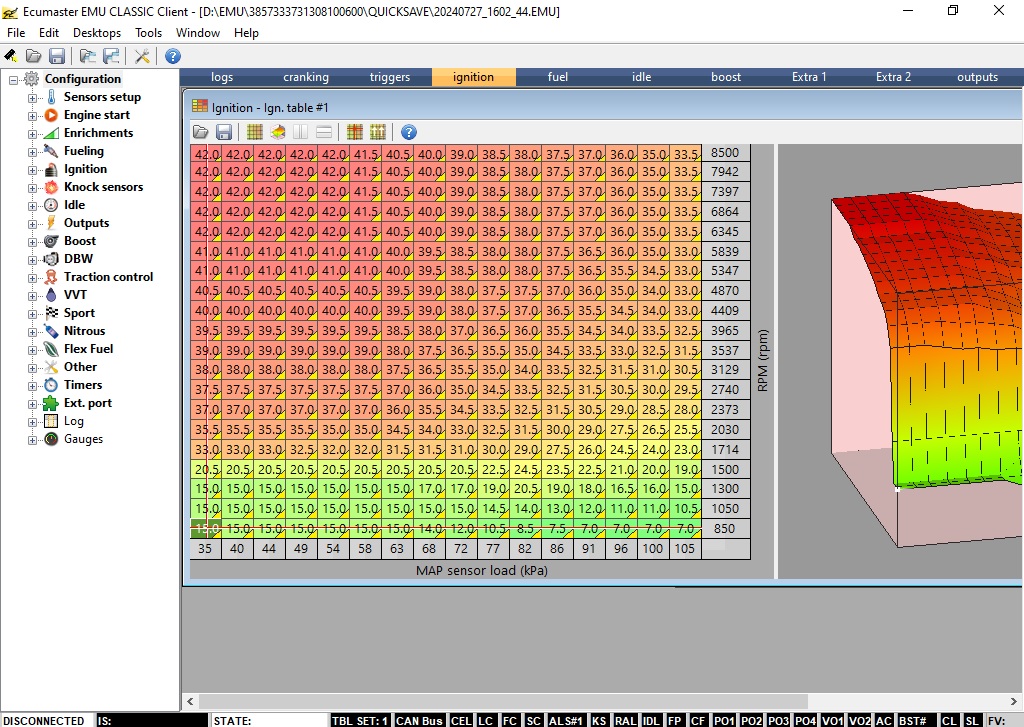Select the Configuration tree label
Viewport: 1024px width, 727px height.
(83, 79)
